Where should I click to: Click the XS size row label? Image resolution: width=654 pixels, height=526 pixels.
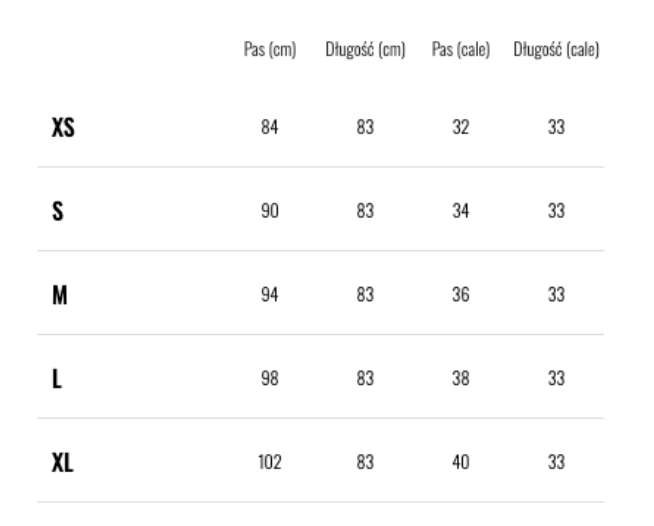tap(62, 128)
